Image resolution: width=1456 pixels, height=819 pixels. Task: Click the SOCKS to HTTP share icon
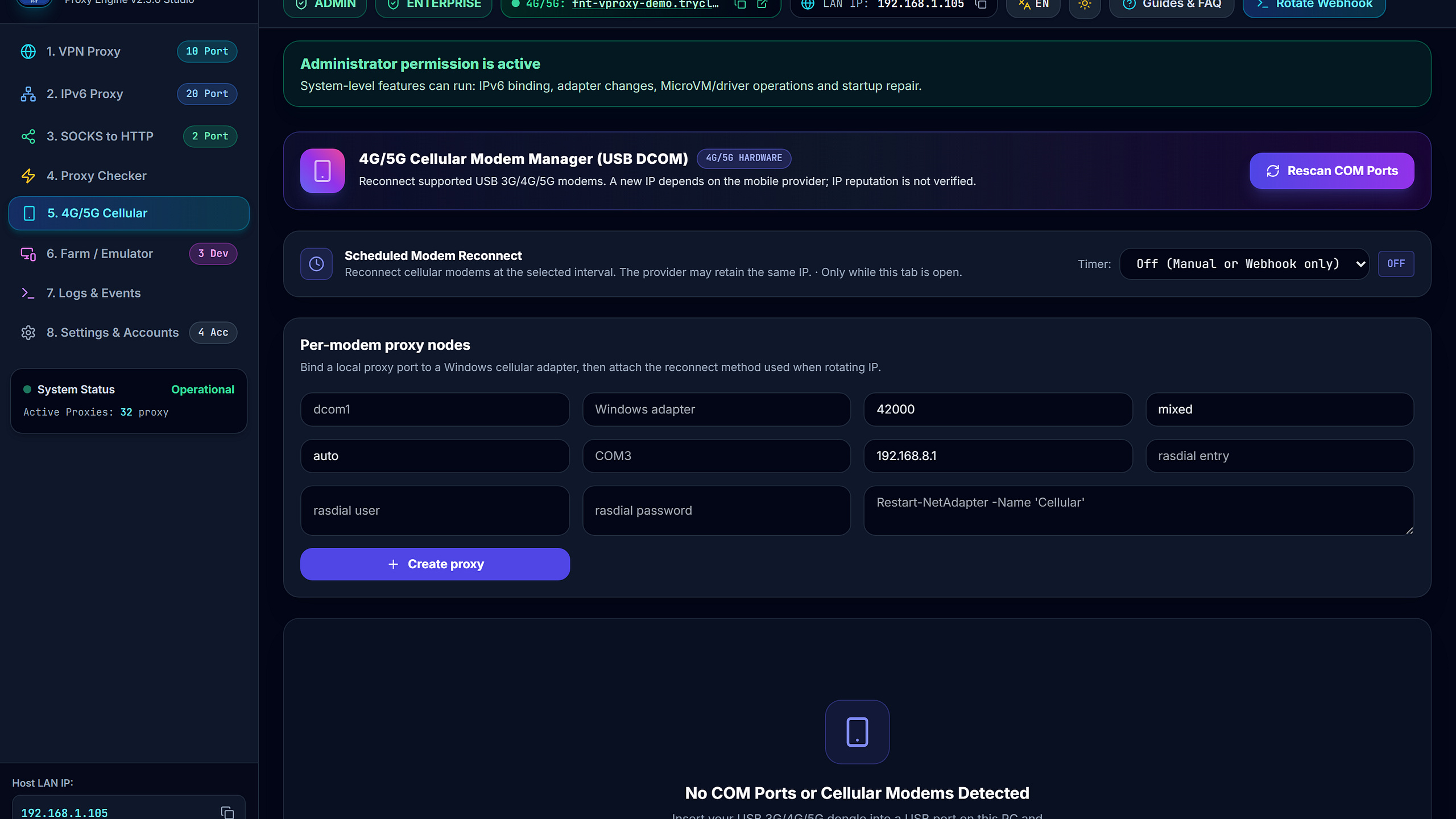coord(28,136)
